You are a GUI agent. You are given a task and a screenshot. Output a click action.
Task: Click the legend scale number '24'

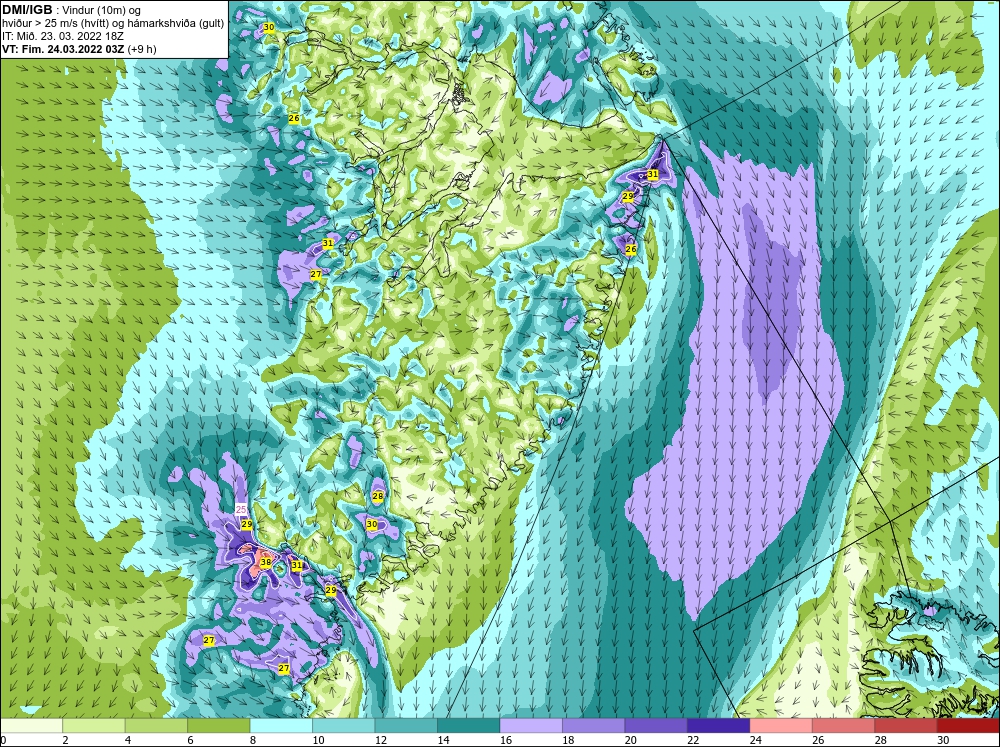tap(756, 740)
